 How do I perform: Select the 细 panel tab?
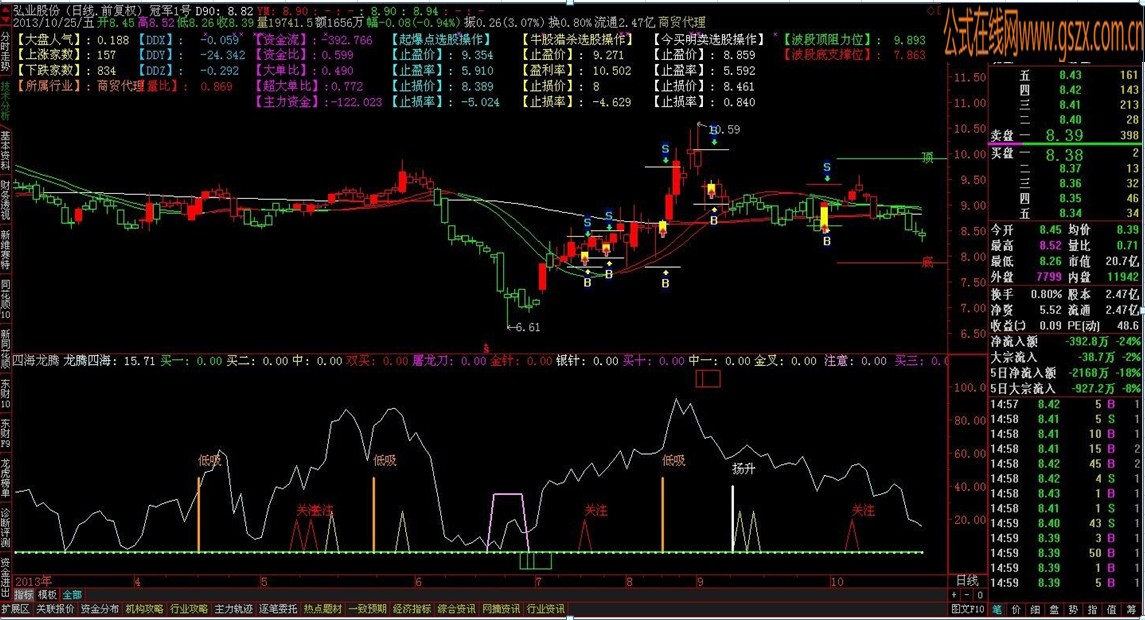1035,609
